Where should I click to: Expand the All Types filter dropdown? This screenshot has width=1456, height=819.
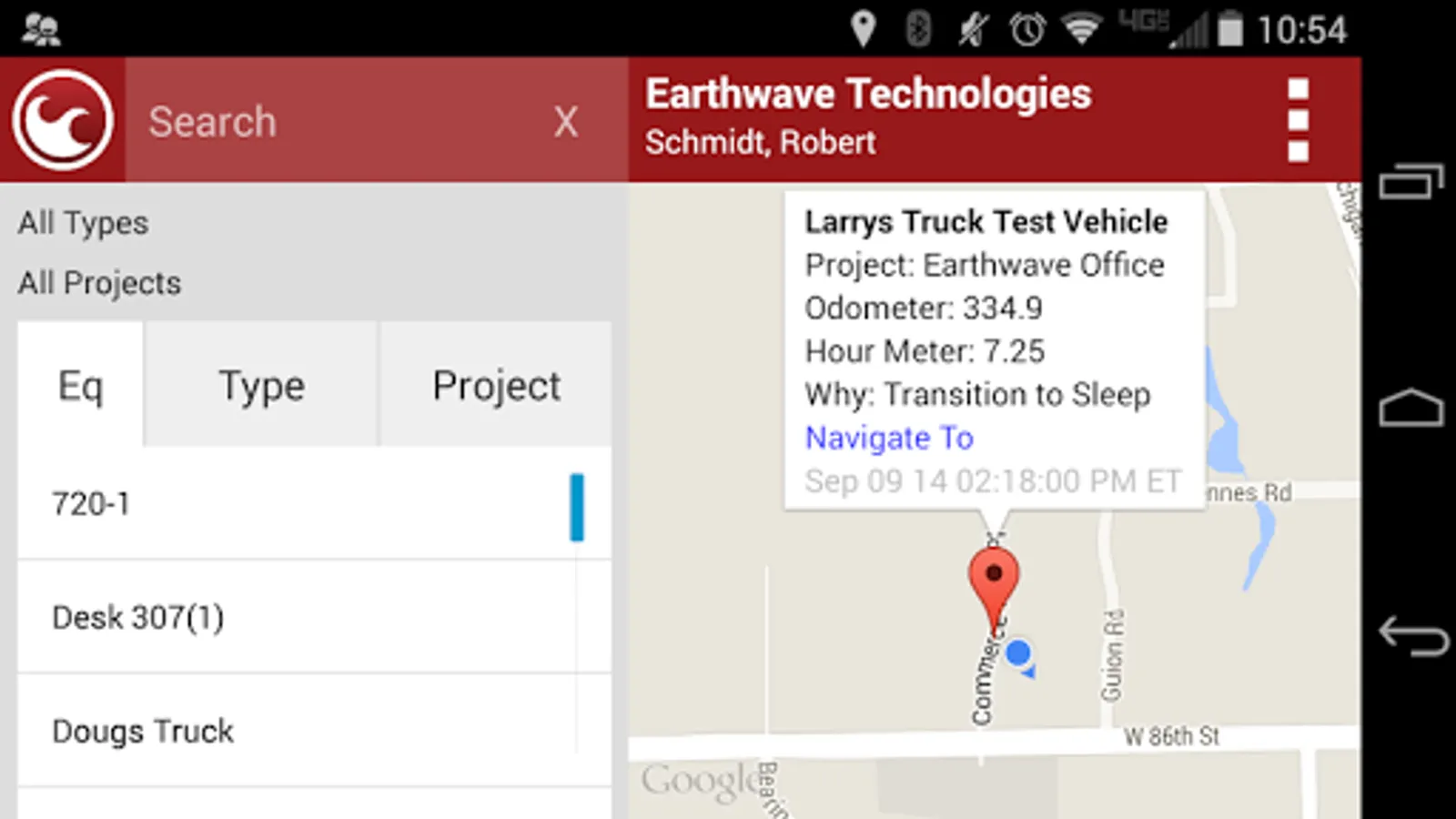tap(84, 223)
